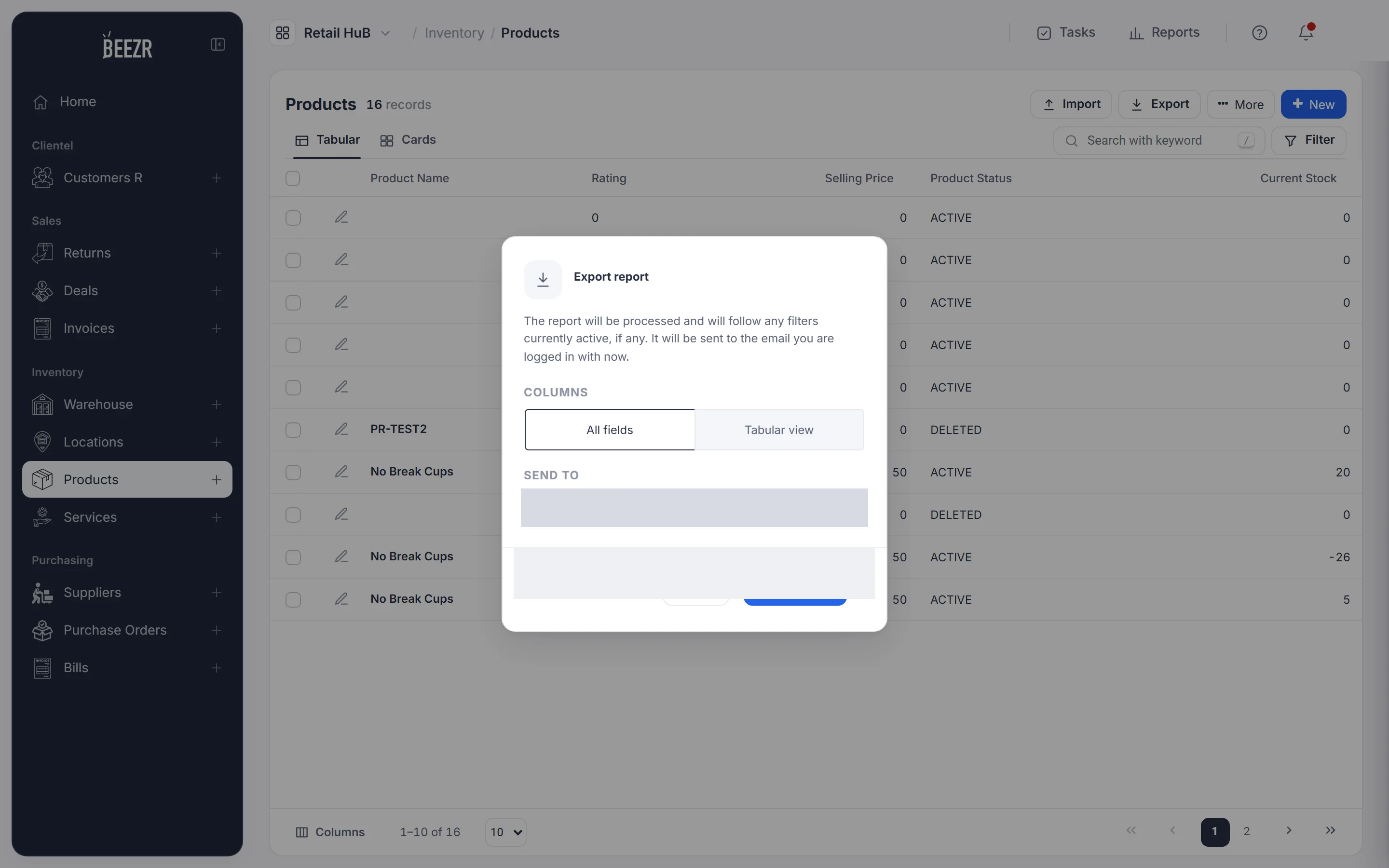The image size is (1389, 868).
Task: Click the keyword search field
Action: 1159,141
